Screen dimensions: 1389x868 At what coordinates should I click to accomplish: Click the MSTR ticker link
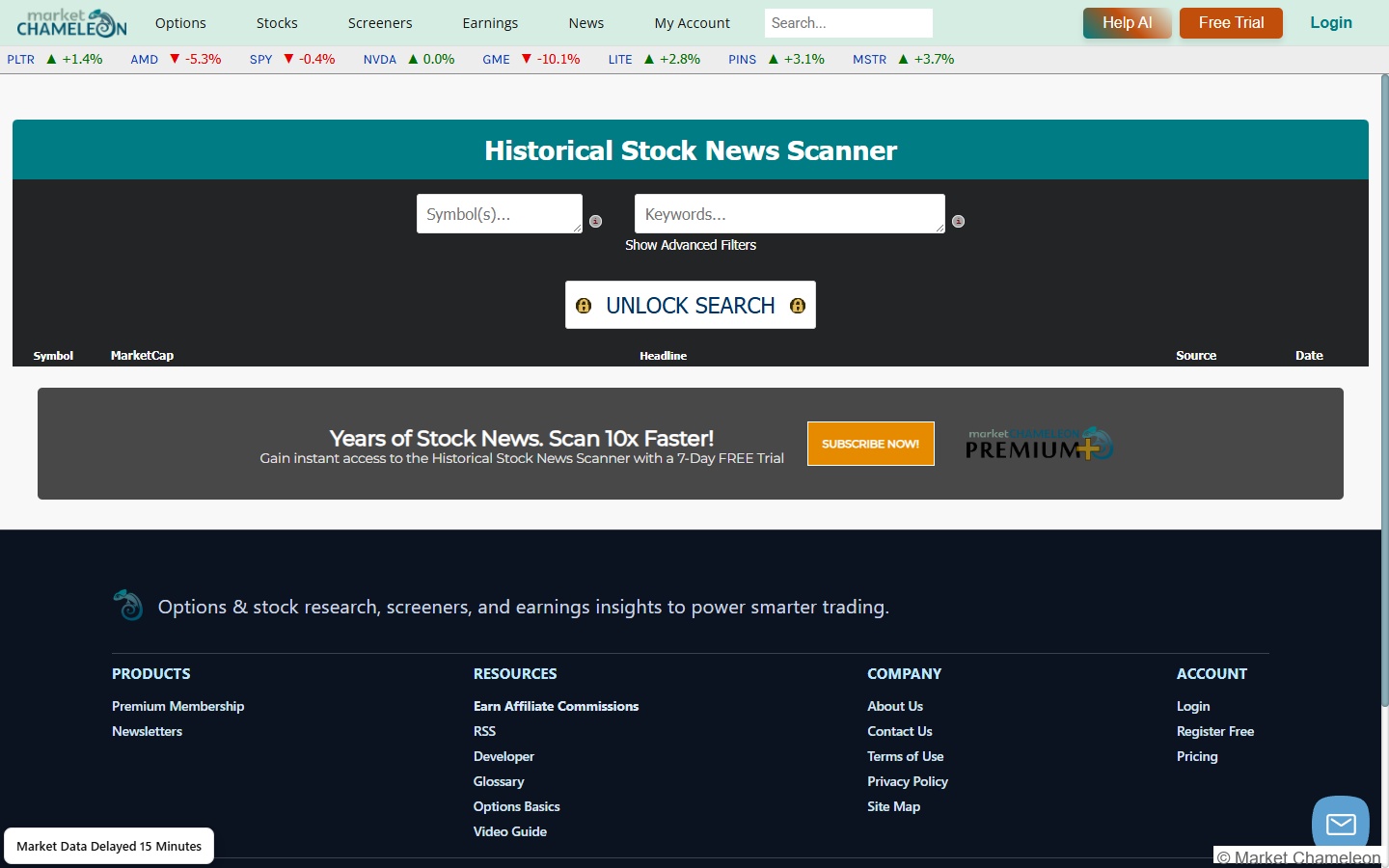coord(870,60)
